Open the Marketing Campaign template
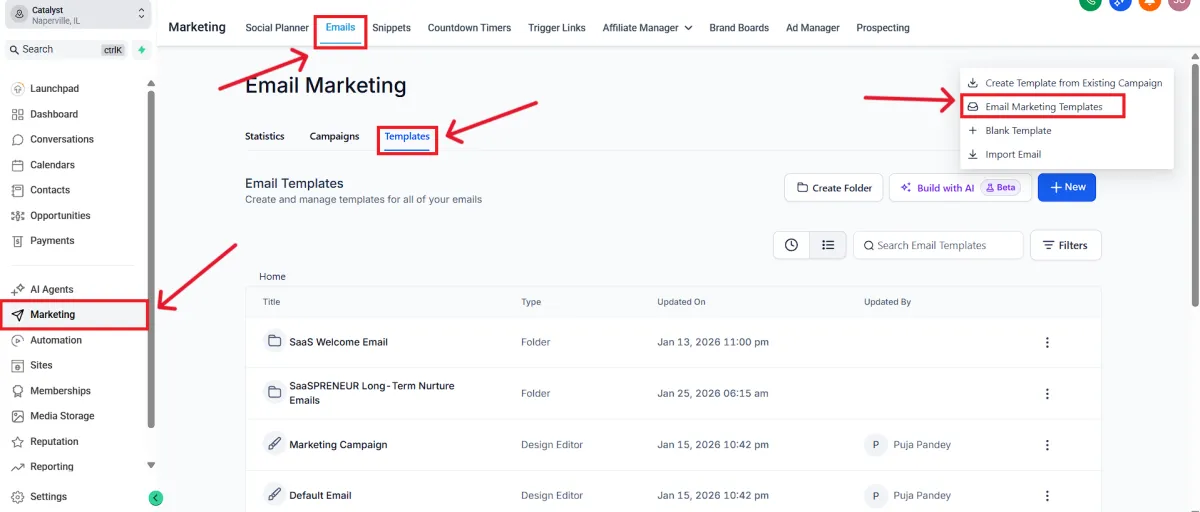The image size is (1200, 512). (338, 444)
